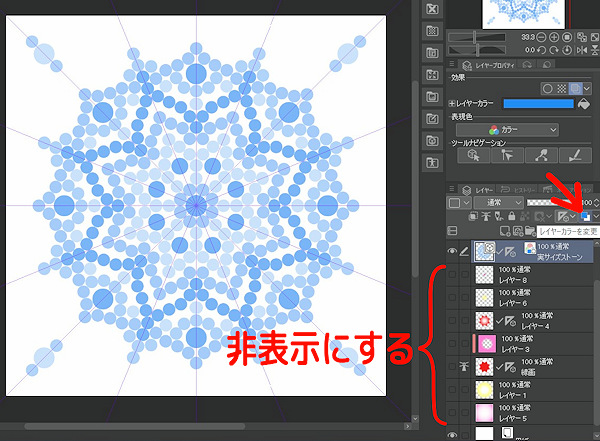The image size is (600, 441).
Task: Show レイヤー 6 via visibility box
Action: (x=452, y=297)
